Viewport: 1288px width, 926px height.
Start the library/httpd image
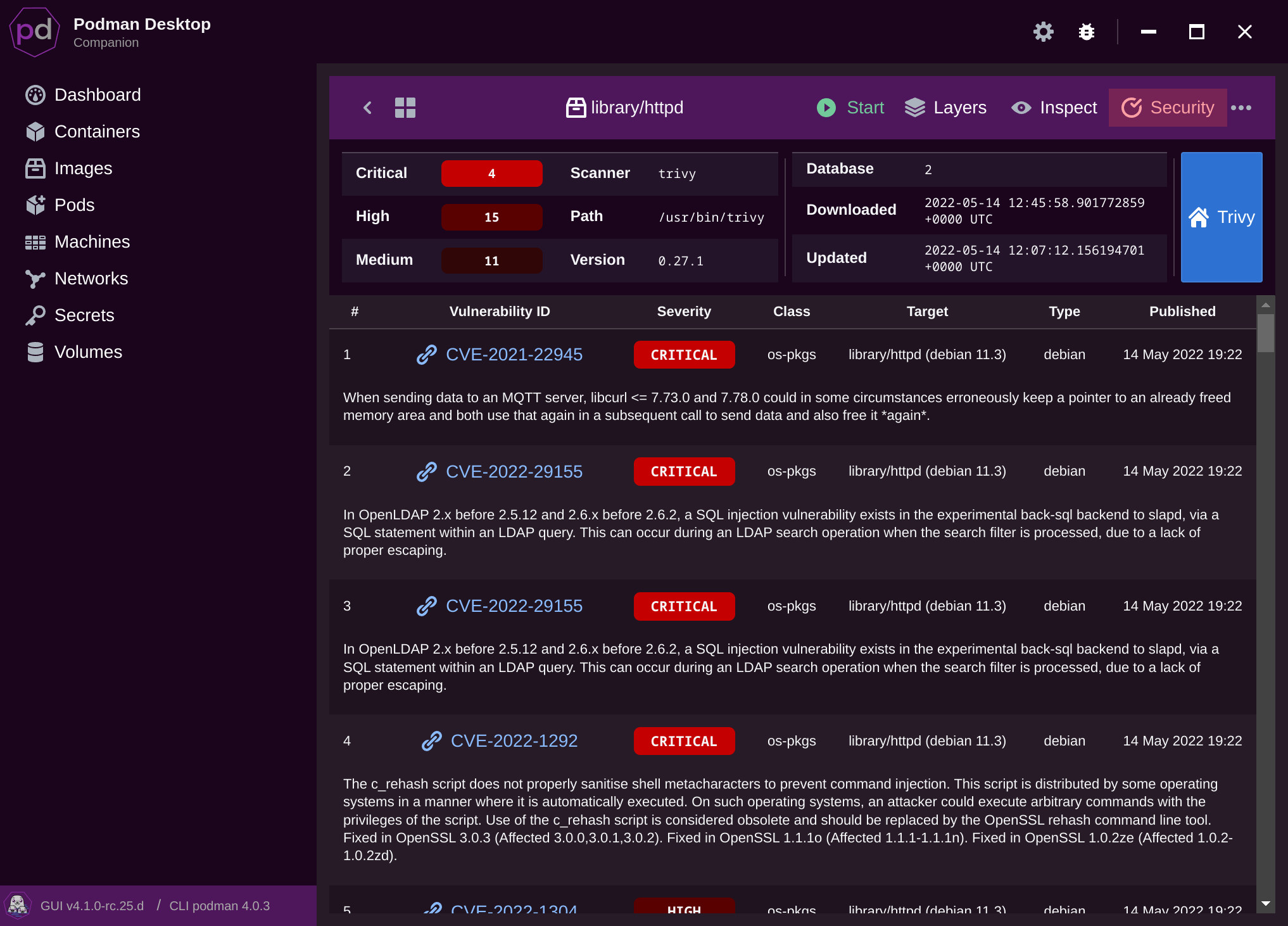850,108
